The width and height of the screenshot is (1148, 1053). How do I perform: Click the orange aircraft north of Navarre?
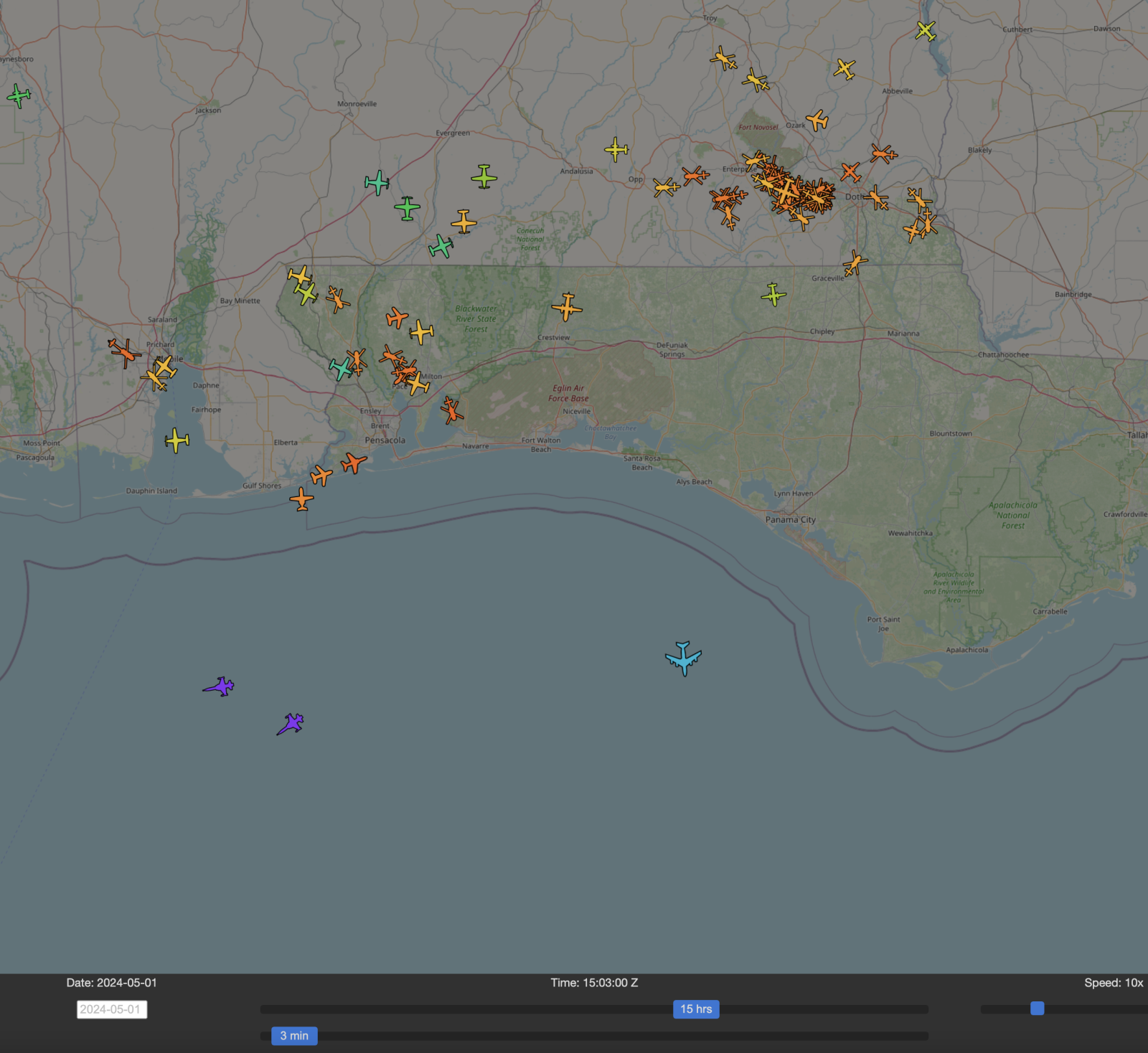click(451, 410)
